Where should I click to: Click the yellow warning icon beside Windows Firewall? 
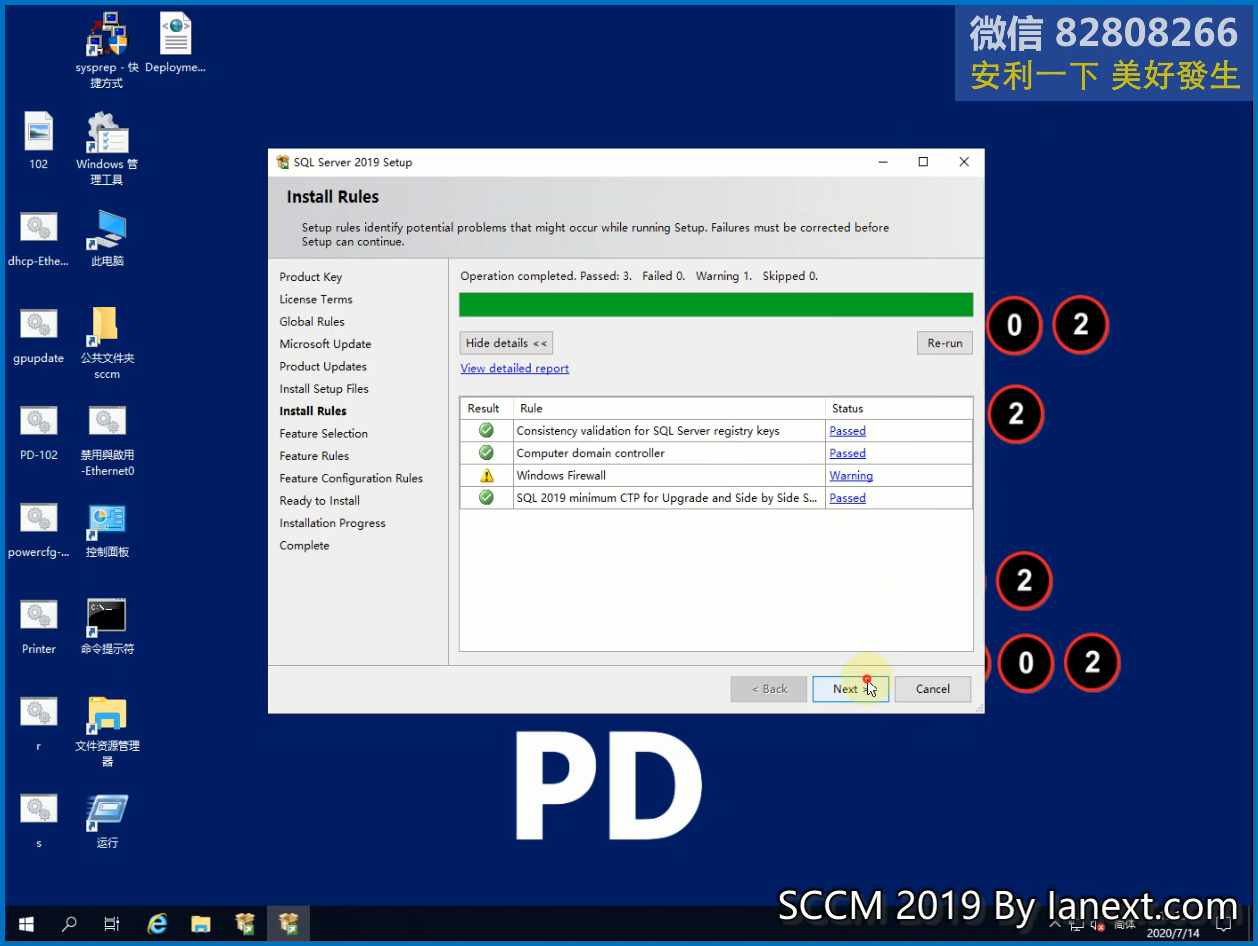486,475
